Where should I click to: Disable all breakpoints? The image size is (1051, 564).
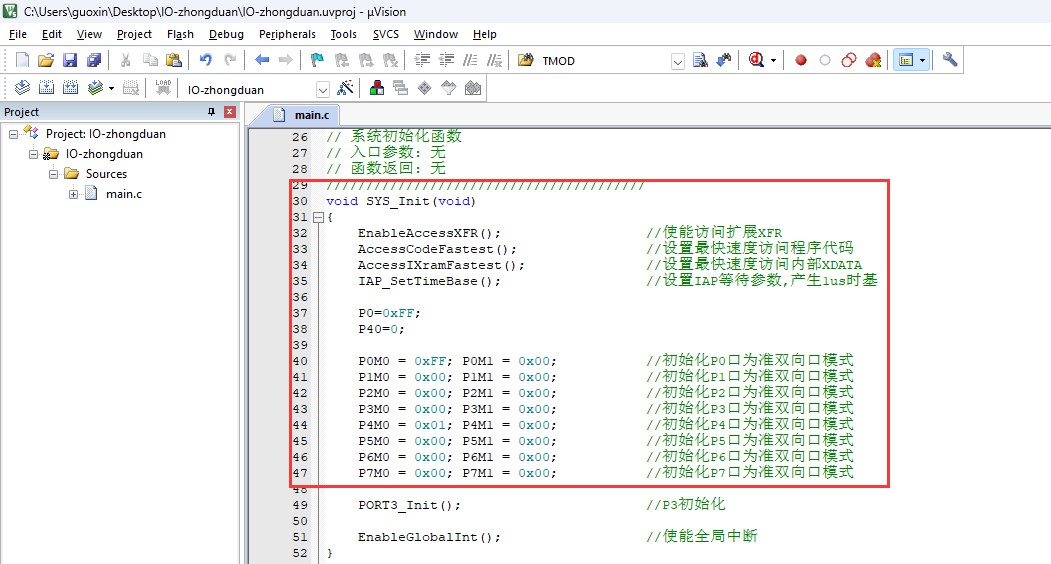click(849, 60)
